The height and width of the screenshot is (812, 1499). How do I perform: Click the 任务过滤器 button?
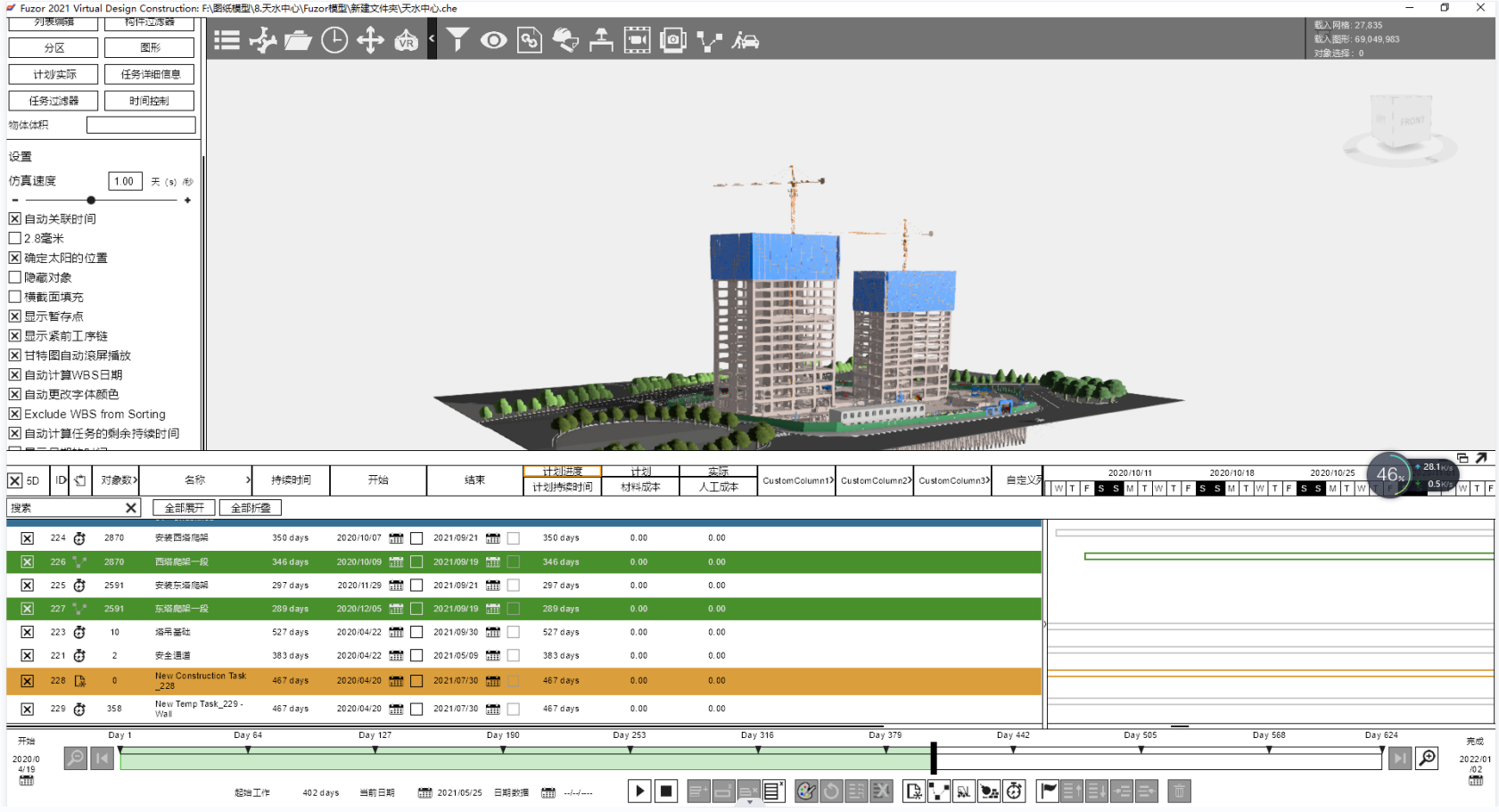[54, 101]
